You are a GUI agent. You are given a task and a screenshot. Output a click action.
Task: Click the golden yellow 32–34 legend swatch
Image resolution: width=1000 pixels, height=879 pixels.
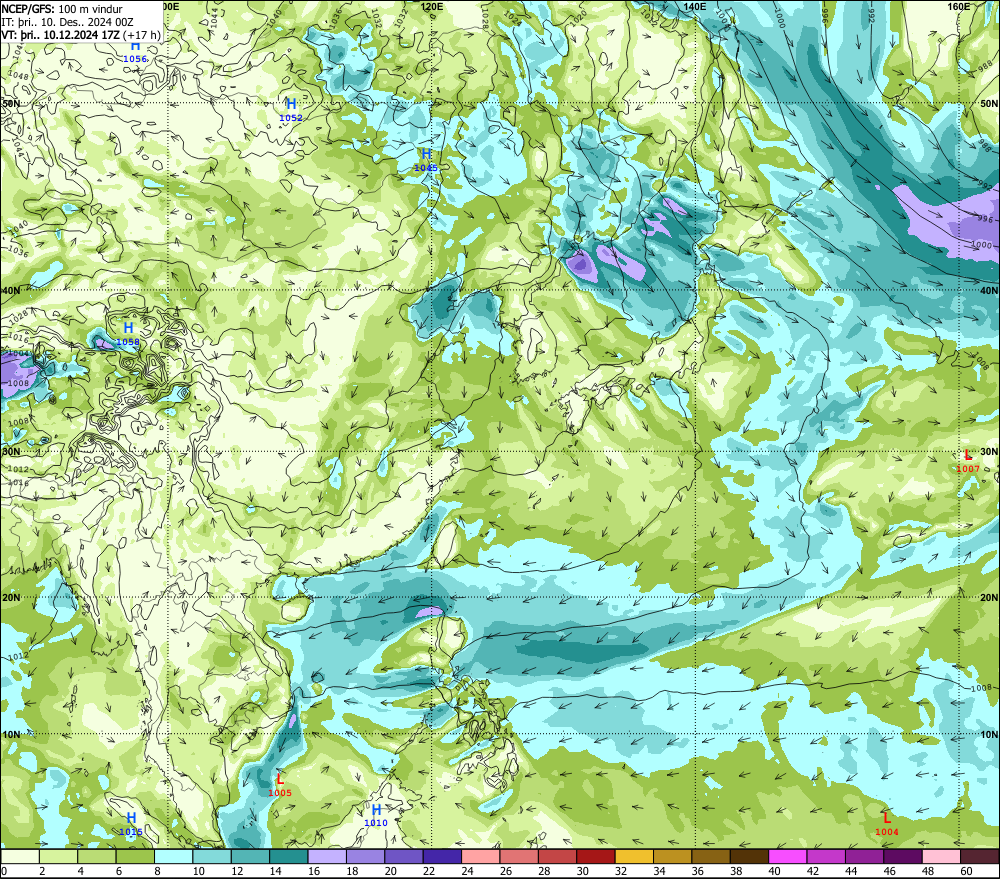pyautogui.click(x=634, y=856)
